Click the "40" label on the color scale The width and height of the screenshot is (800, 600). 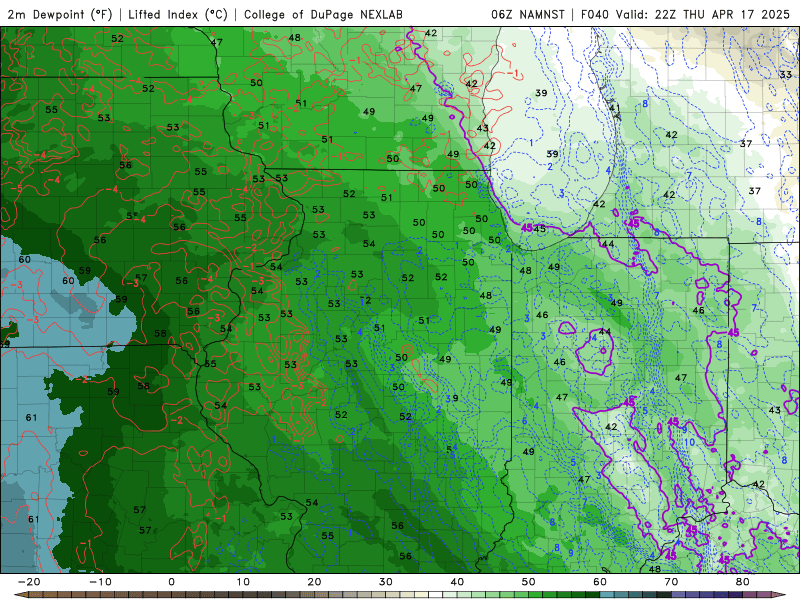pyautogui.click(x=457, y=582)
